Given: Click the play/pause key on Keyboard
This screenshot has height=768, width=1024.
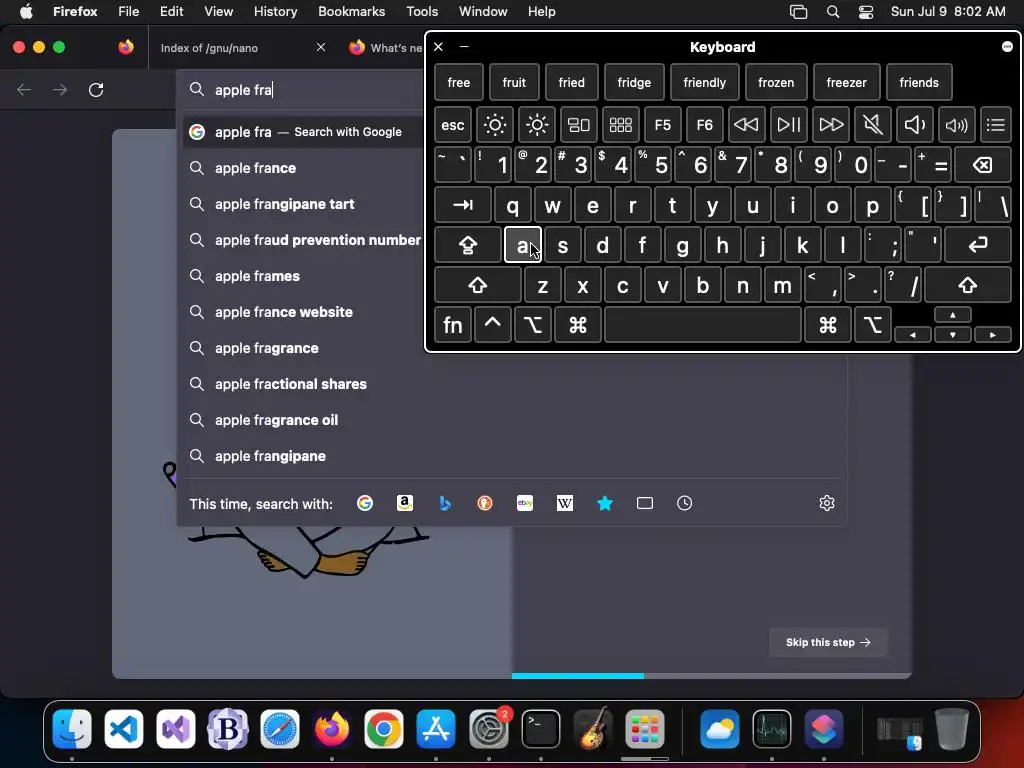Looking at the screenshot, I should 788,125.
